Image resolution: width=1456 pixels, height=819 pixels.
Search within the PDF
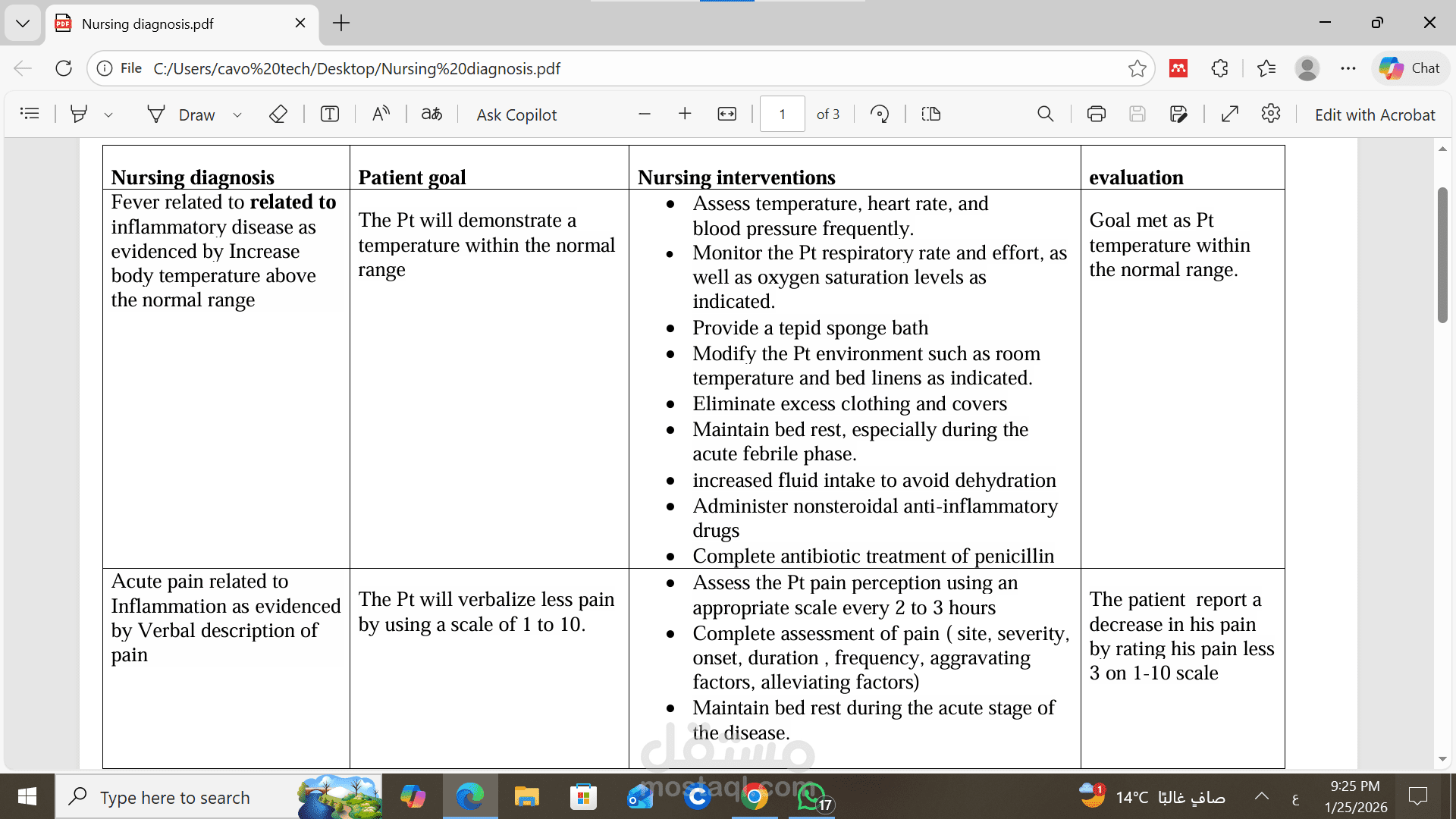(x=1046, y=114)
